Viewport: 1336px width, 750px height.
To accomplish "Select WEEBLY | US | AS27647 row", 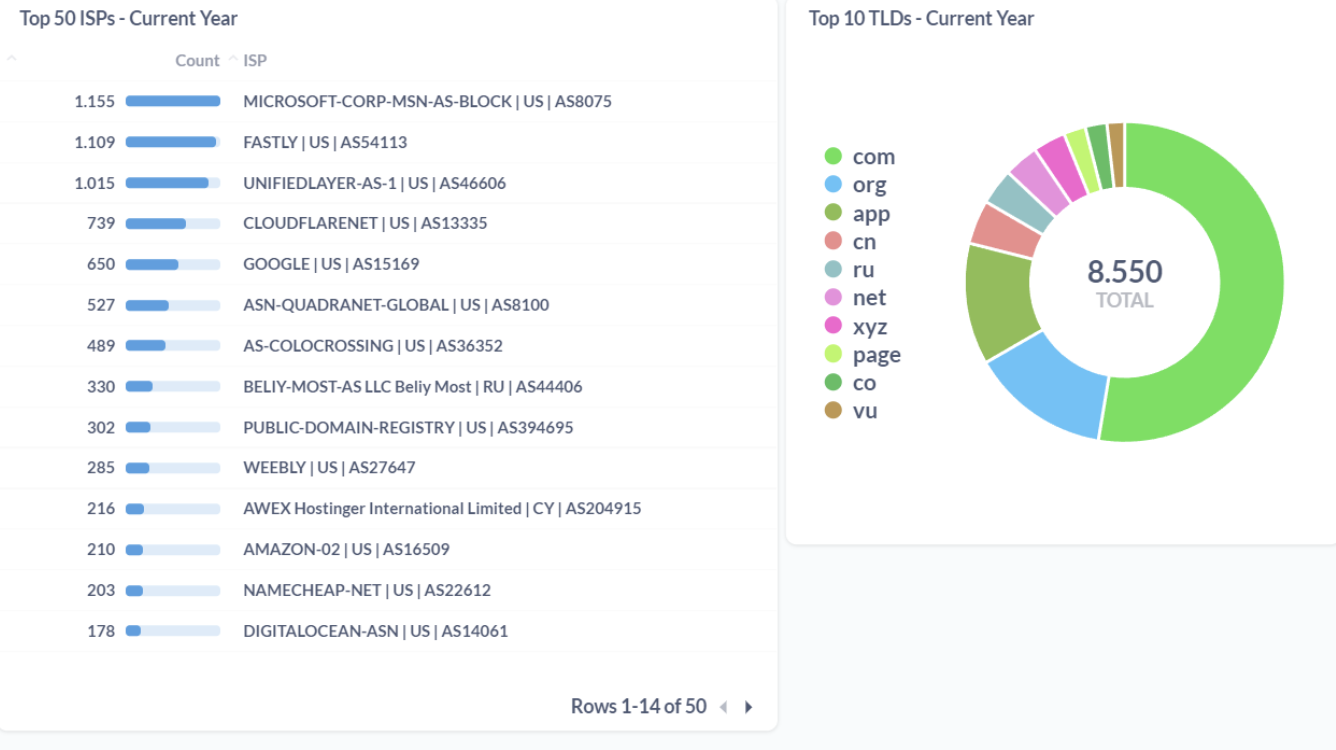I will point(388,467).
